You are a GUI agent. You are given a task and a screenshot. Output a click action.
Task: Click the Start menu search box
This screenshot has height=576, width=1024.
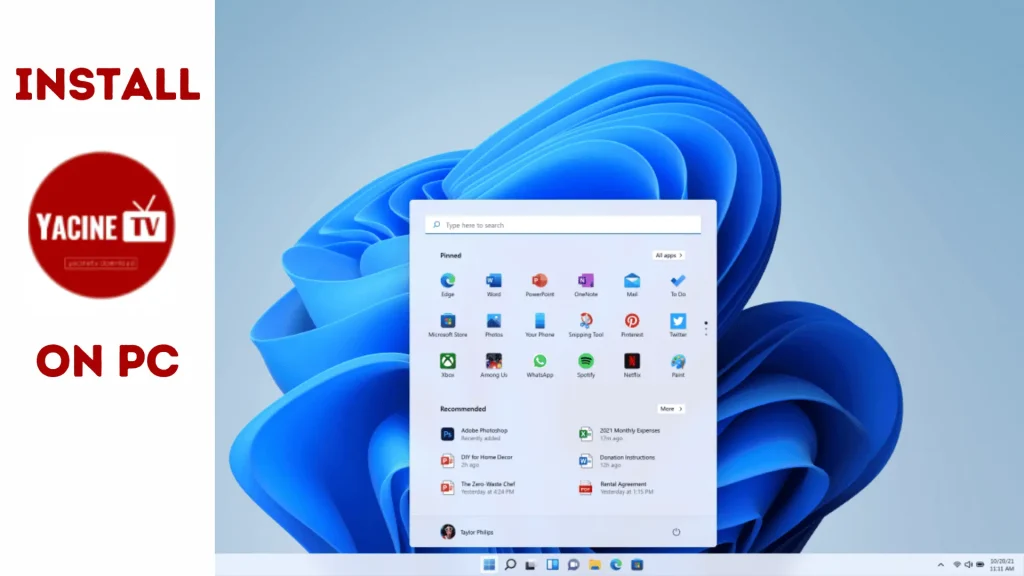(563, 225)
